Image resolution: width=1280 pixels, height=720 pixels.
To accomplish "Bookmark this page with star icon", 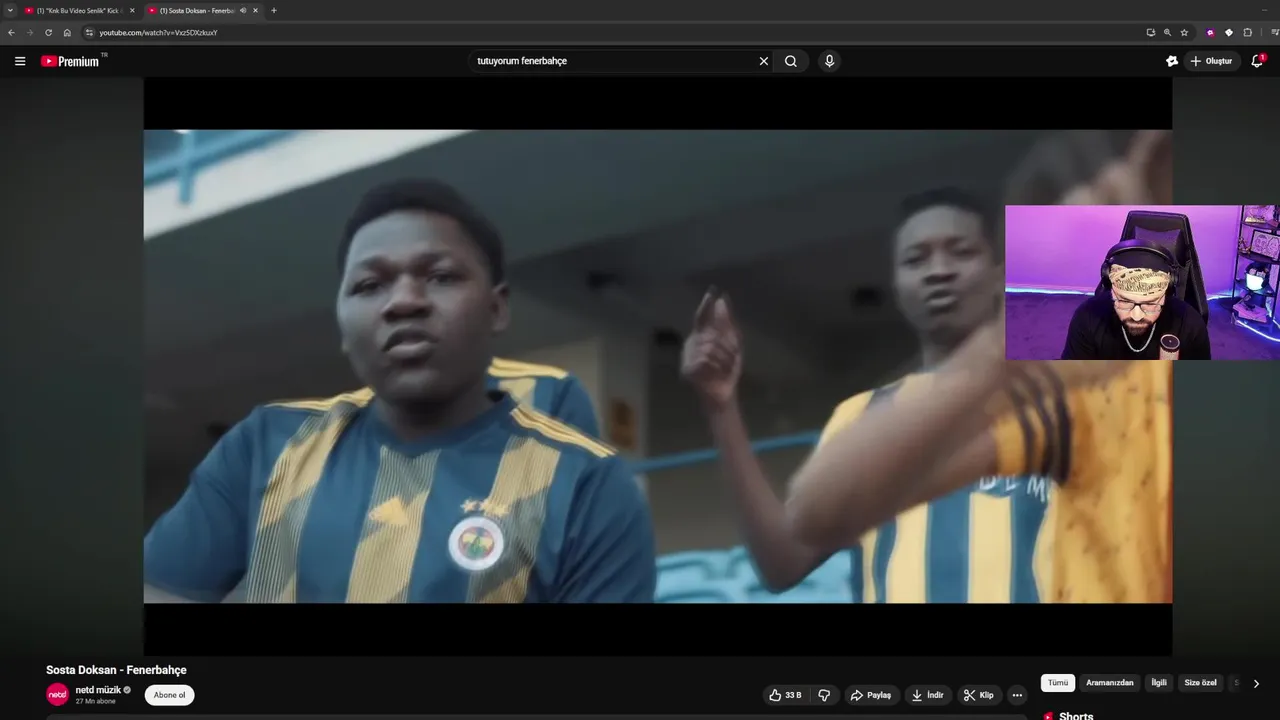I will point(1184,32).
